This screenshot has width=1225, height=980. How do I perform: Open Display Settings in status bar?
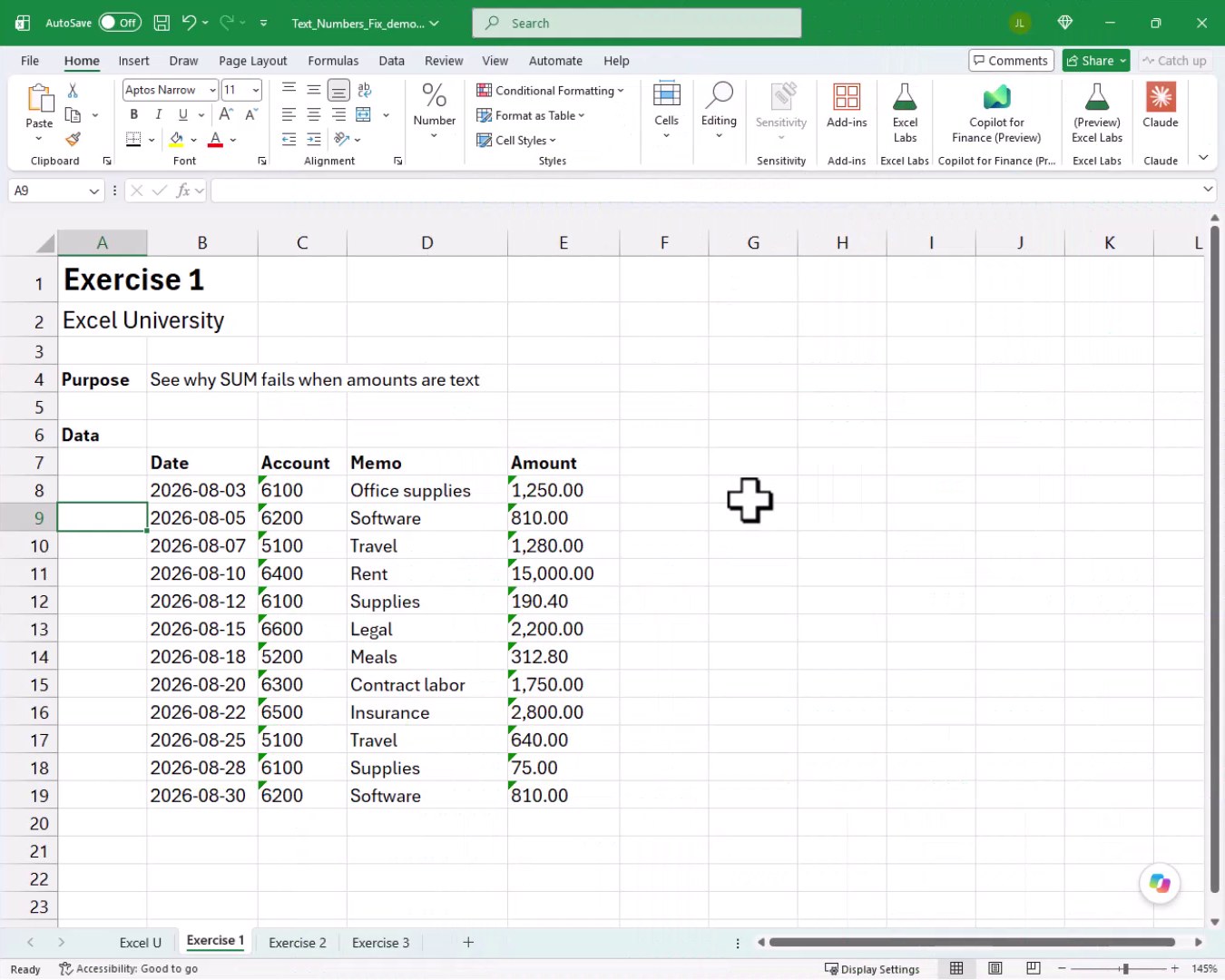click(872, 969)
